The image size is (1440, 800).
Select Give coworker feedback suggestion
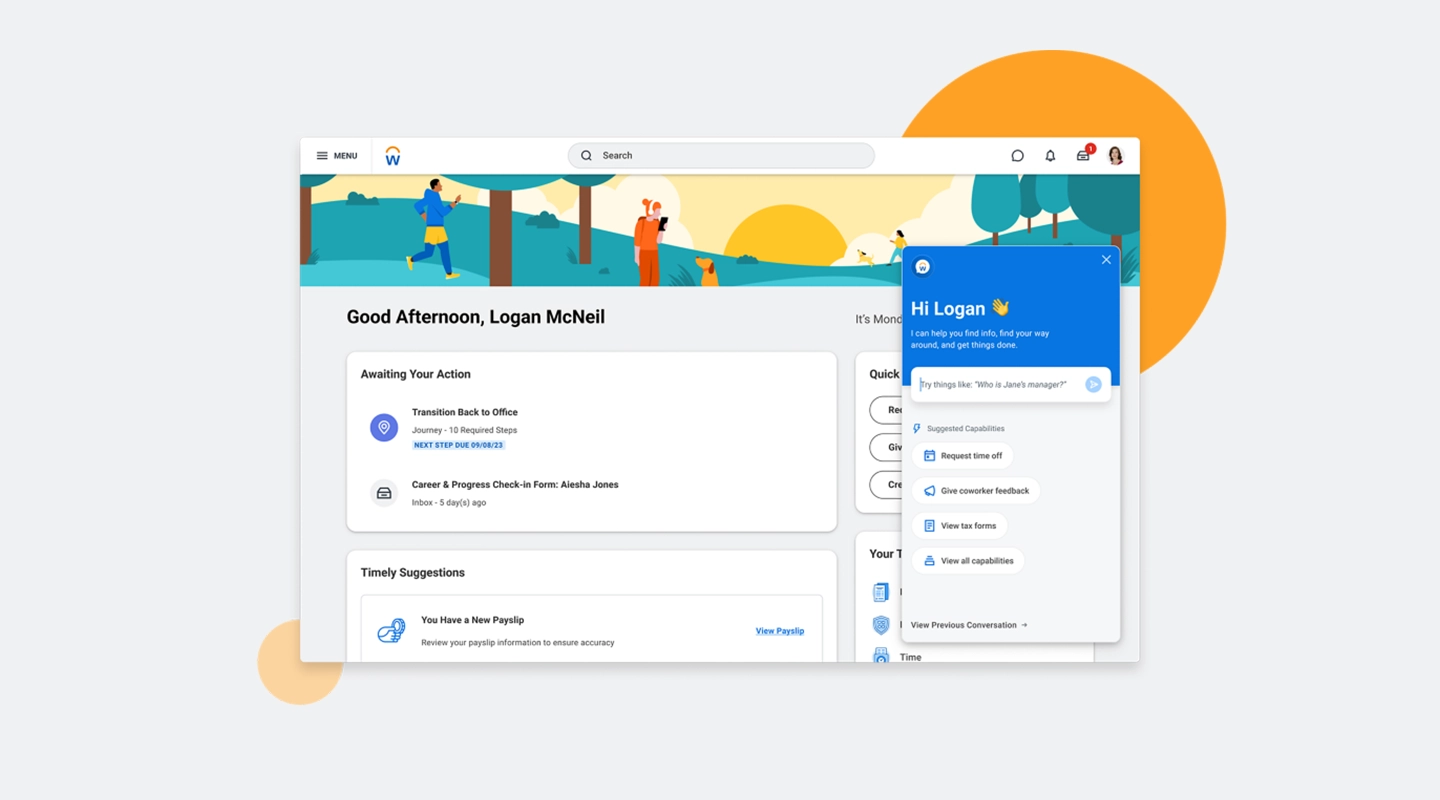[976, 491]
